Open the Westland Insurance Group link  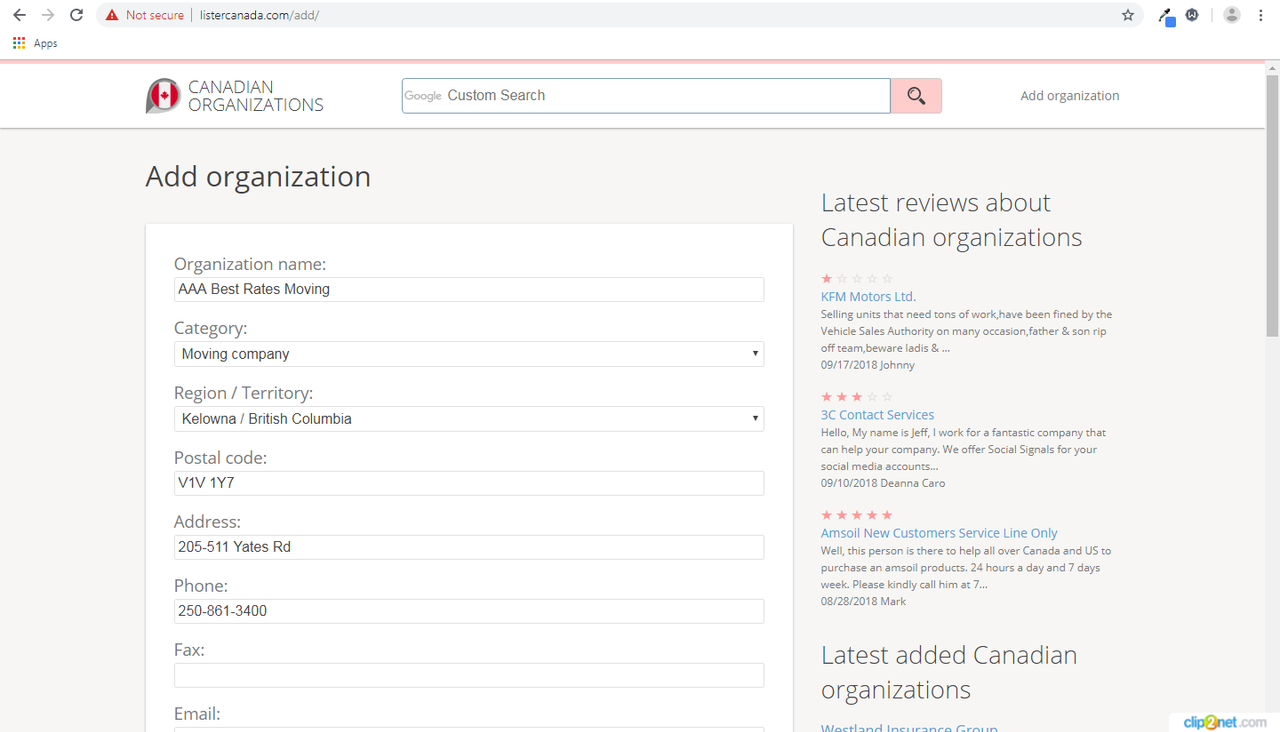tap(909, 727)
